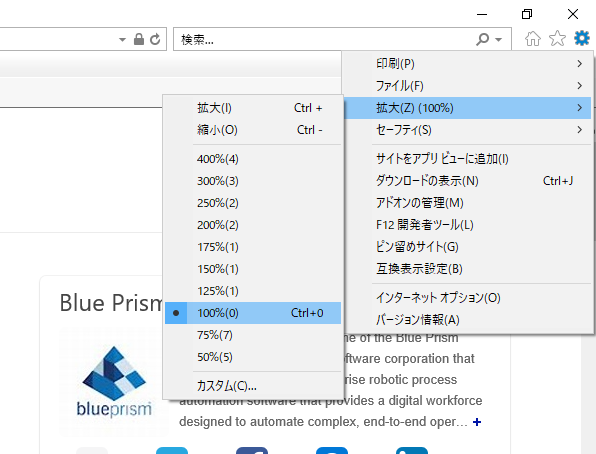596x454 pixels.
Task: Open the Favorites star icon
Action: click(557, 38)
